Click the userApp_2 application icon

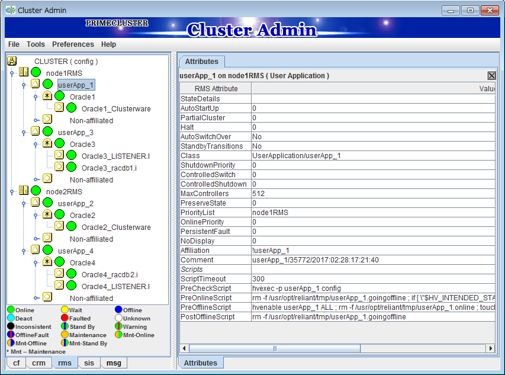click(x=35, y=202)
